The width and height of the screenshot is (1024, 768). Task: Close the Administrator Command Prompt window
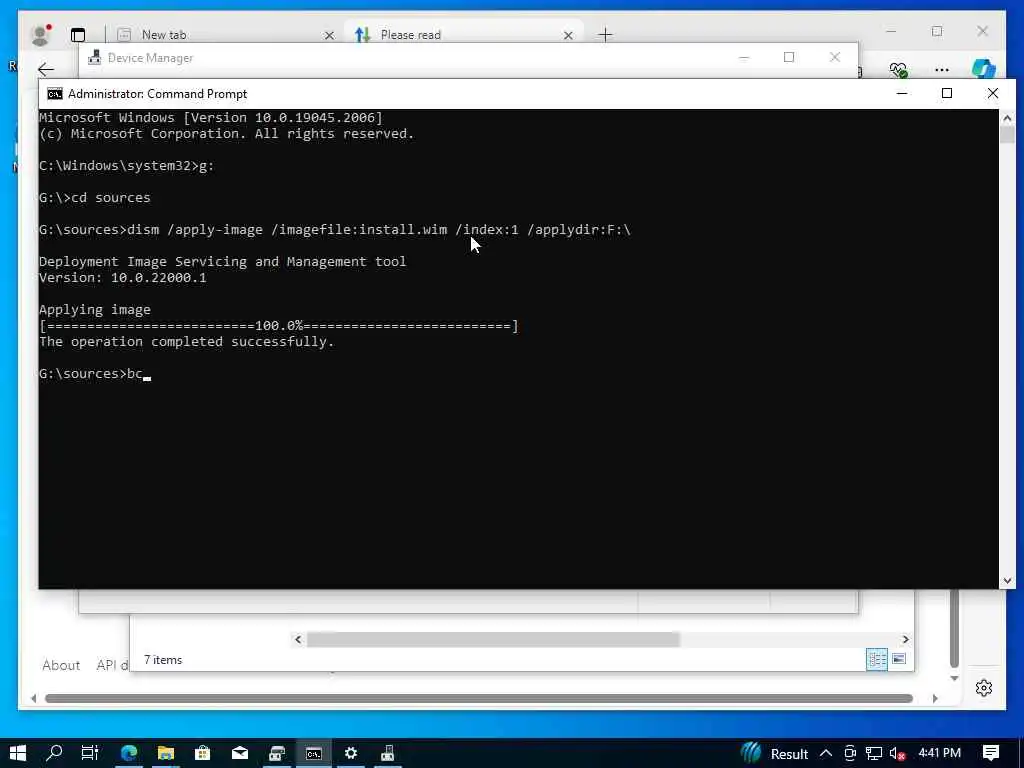993,93
